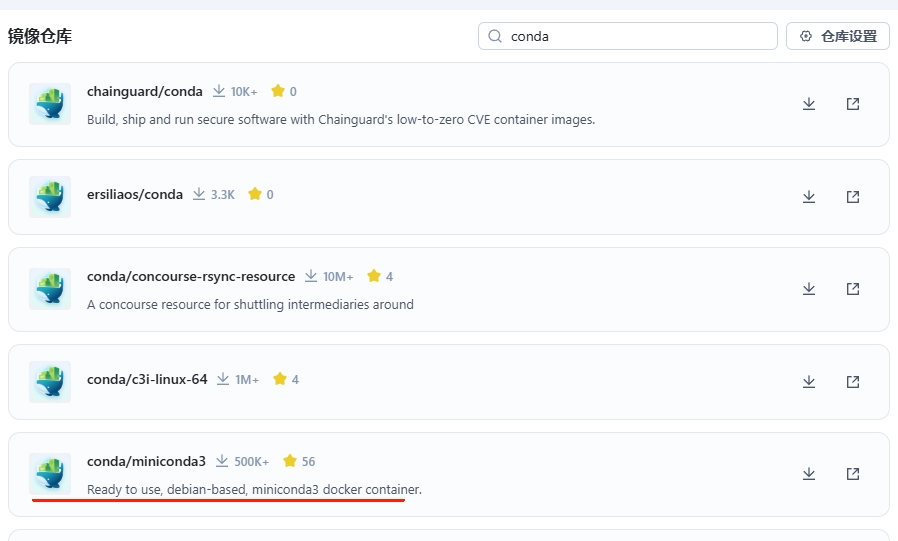Select the ersiliaos/conda repository name

click(135, 195)
